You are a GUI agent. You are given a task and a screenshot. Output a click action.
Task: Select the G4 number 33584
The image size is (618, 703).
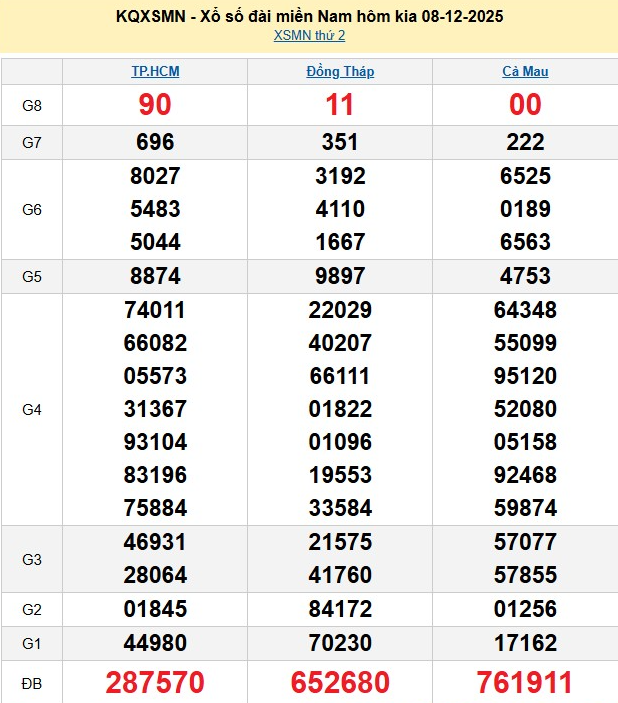340,508
